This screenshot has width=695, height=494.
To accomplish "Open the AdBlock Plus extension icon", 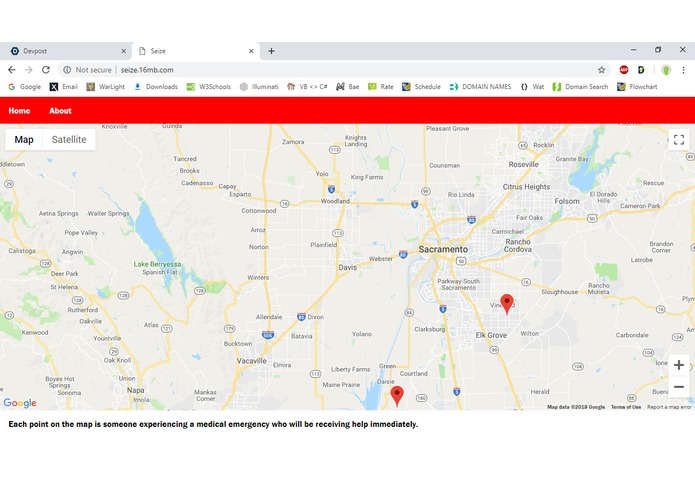I will (x=624, y=70).
